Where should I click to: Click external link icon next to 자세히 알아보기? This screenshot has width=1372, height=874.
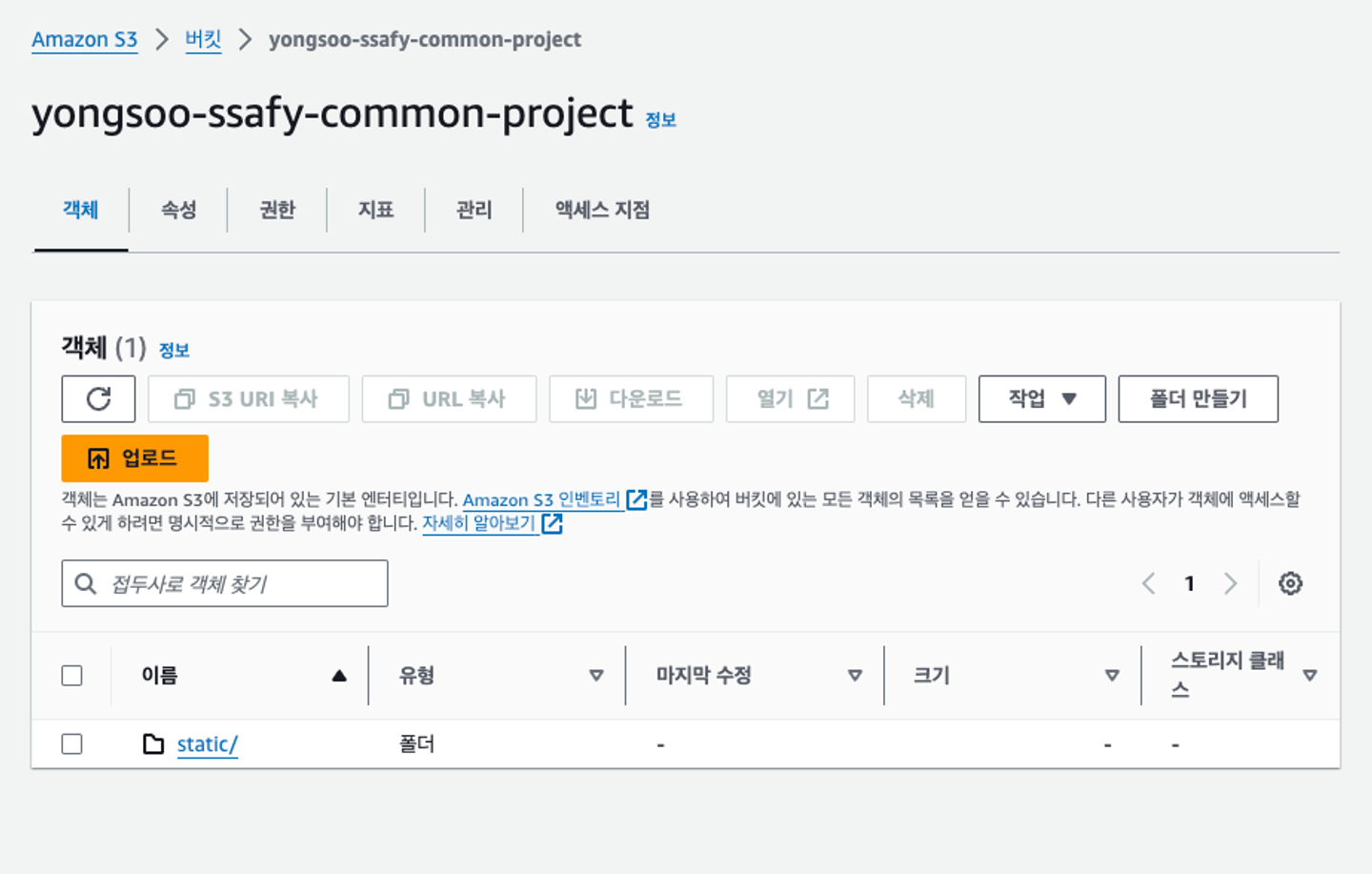tap(552, 523)
